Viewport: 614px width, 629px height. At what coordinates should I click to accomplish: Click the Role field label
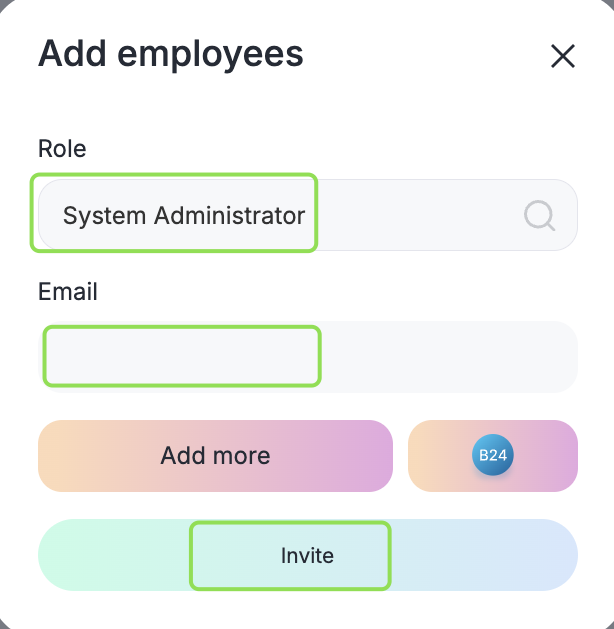(62, 149)
